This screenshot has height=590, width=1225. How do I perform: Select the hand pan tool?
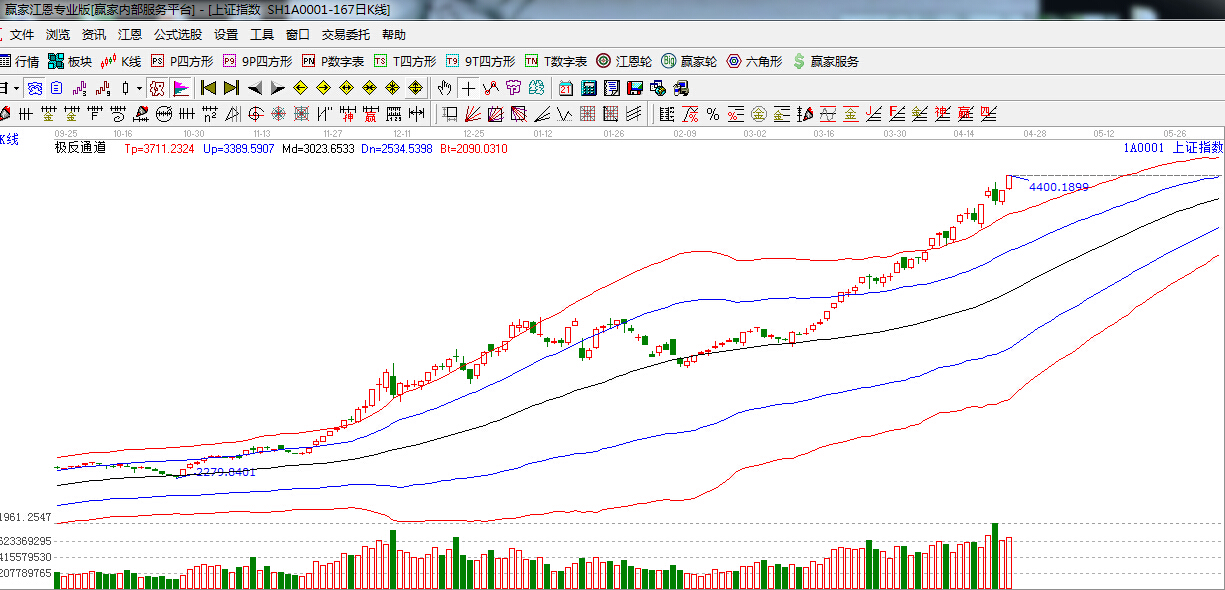click(445, 88)
